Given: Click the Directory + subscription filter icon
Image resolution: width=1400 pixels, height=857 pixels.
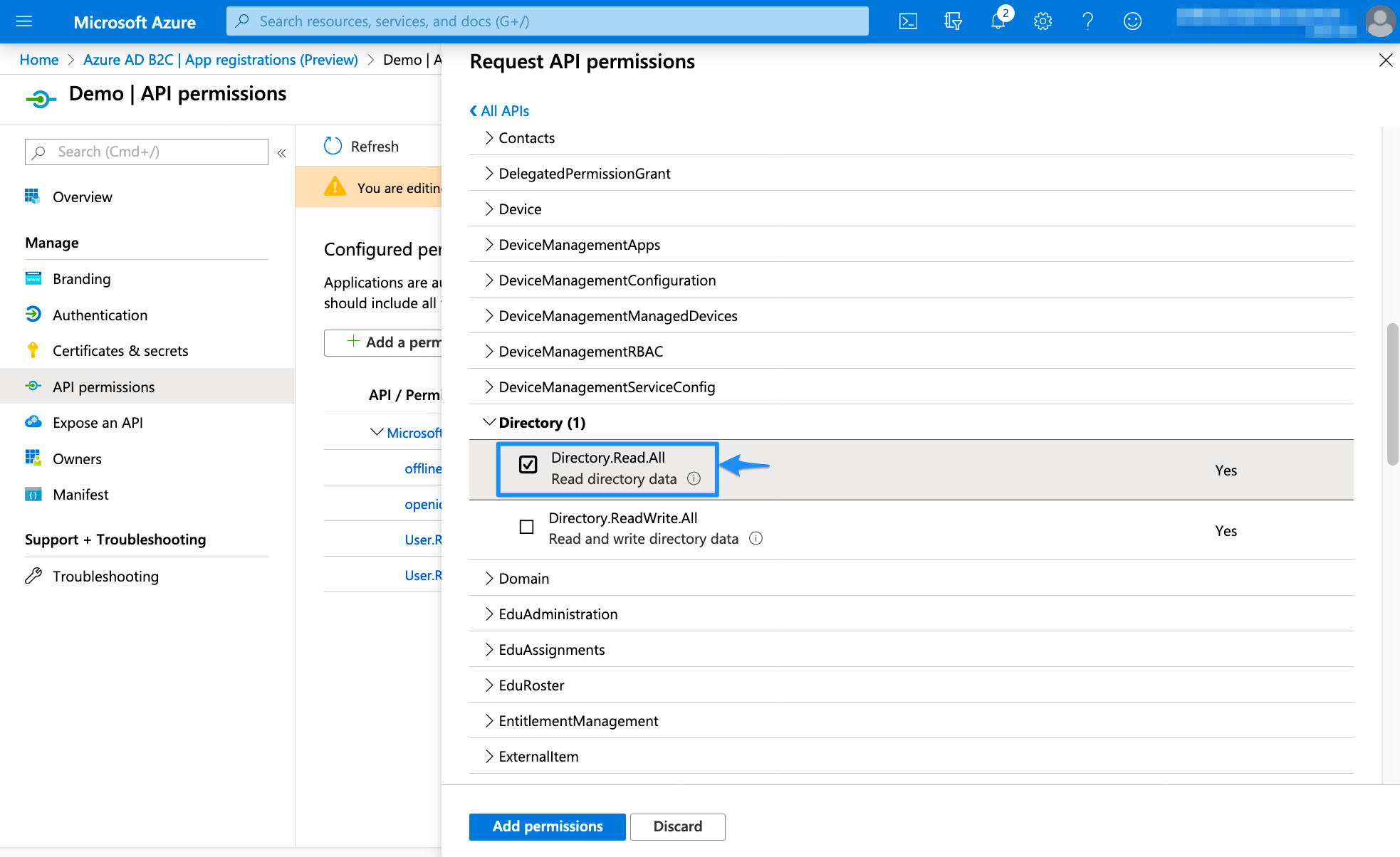Looking at the screenshot, I should [952, 21].
